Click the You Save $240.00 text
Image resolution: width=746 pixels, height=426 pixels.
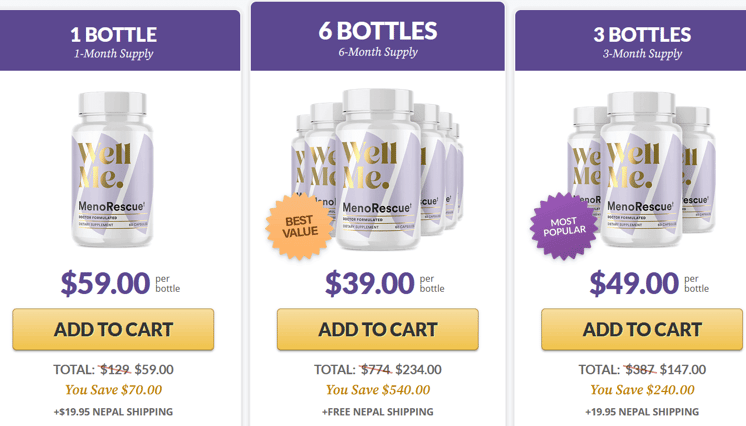point(642,390)
